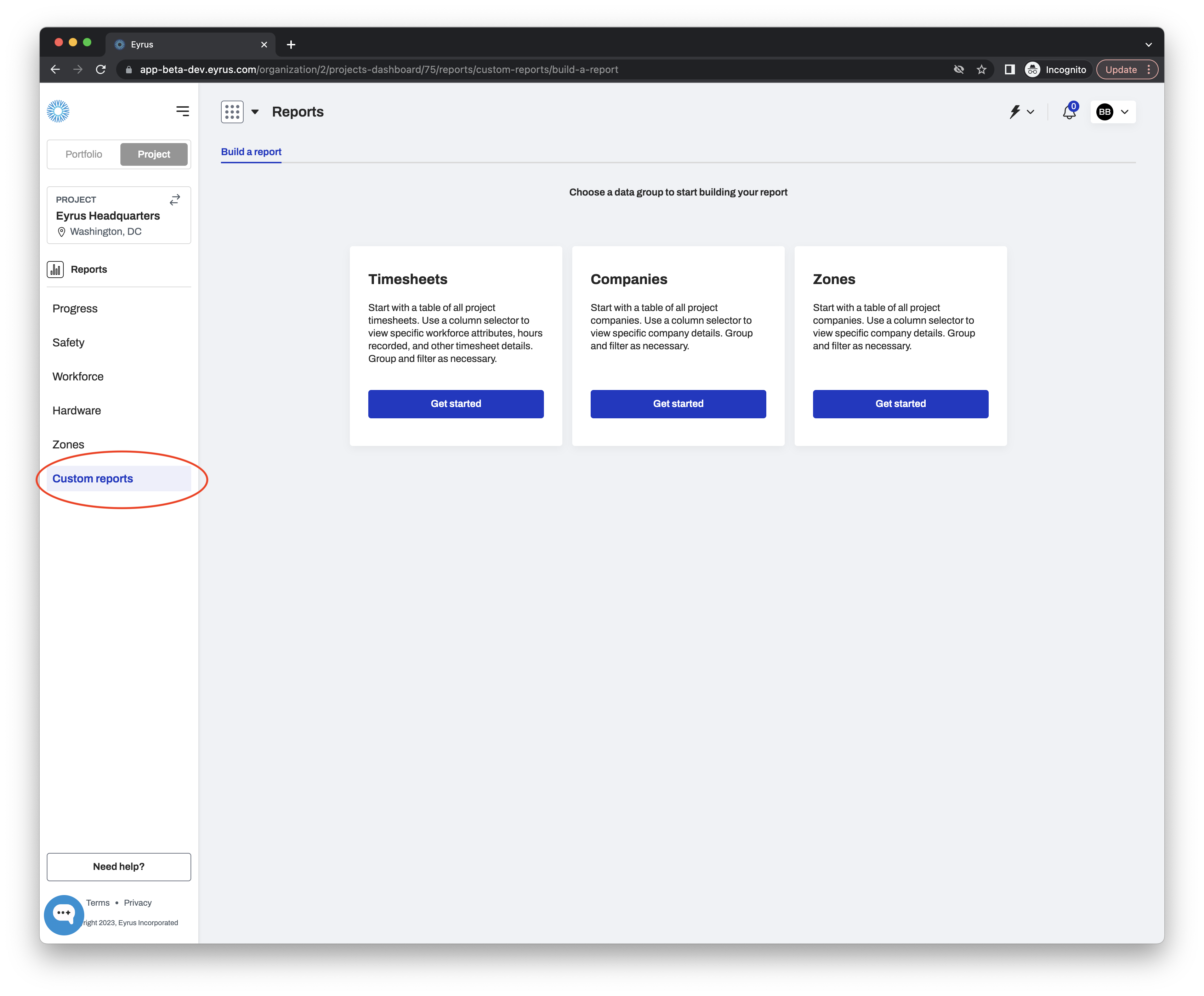1204x996 pixels.
Task: Click the browser address bar URL
Action: pos(379,69)
